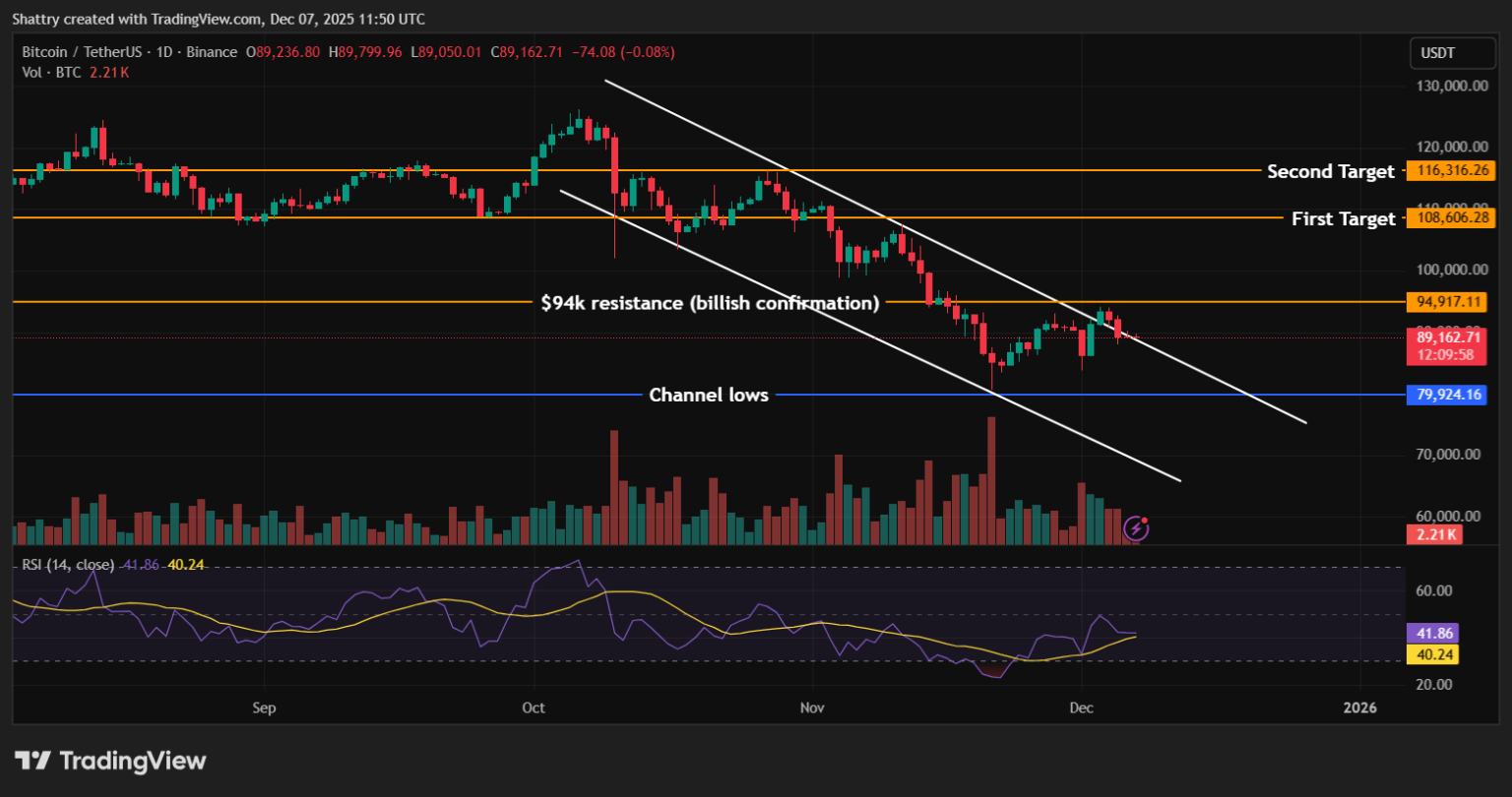
Task: Click the TradingView logo icon
Action: coord(34,761)
